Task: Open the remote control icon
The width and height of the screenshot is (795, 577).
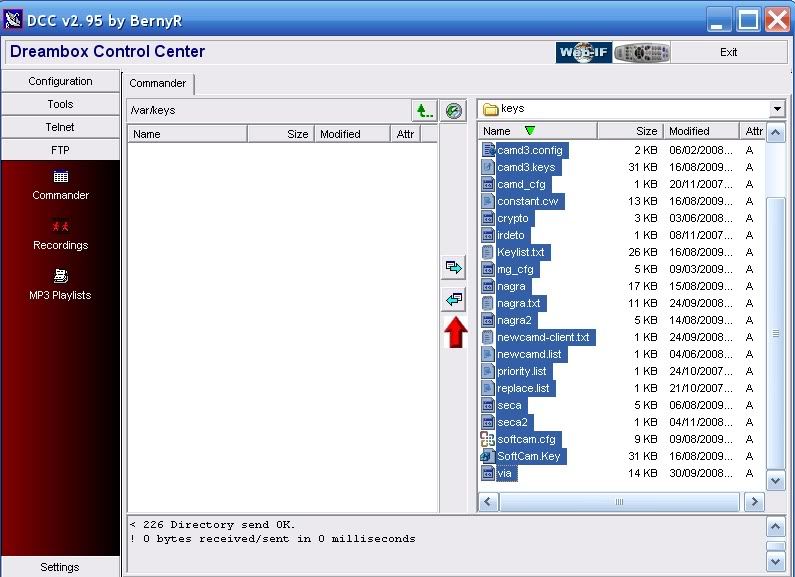Action: coord(641,52)
